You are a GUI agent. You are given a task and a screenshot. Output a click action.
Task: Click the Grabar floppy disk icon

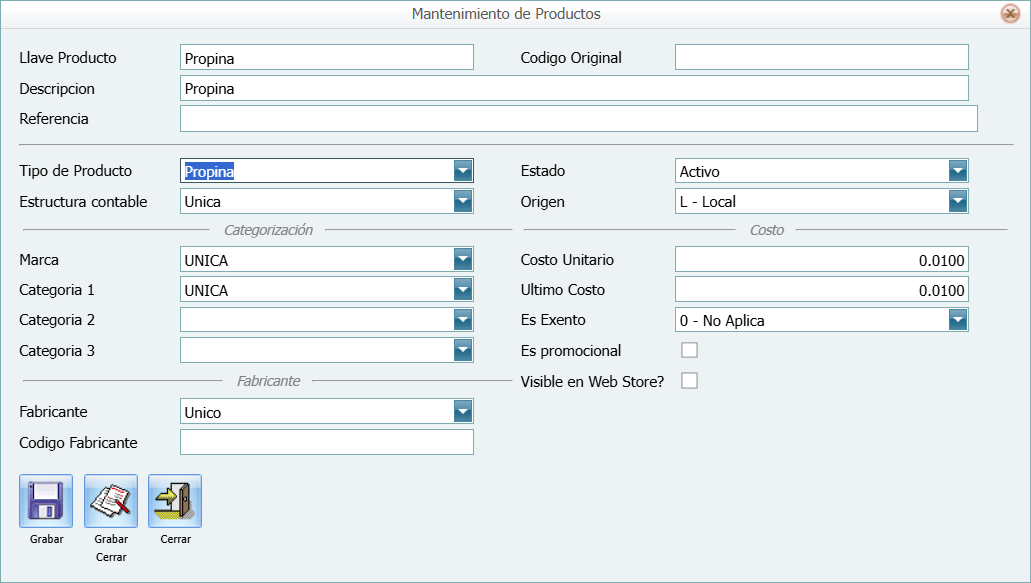click(46, 501)
